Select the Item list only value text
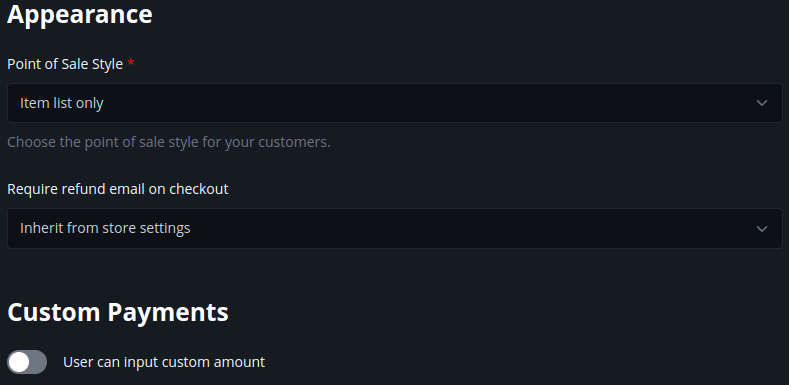This screenshot has height=385, width=789. pyautogui.click(x=62, y=103)
